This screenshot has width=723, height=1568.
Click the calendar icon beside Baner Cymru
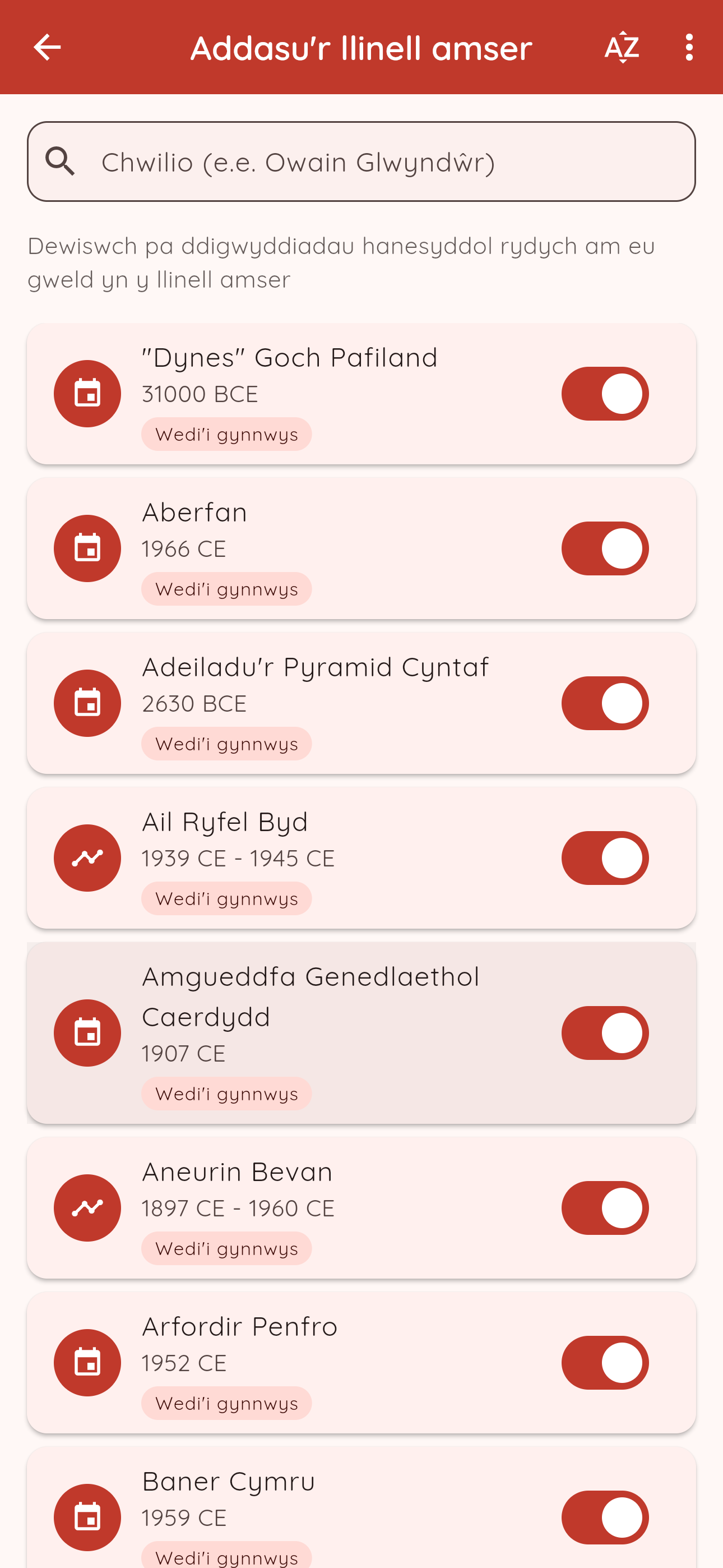[x=87, y=1518]
